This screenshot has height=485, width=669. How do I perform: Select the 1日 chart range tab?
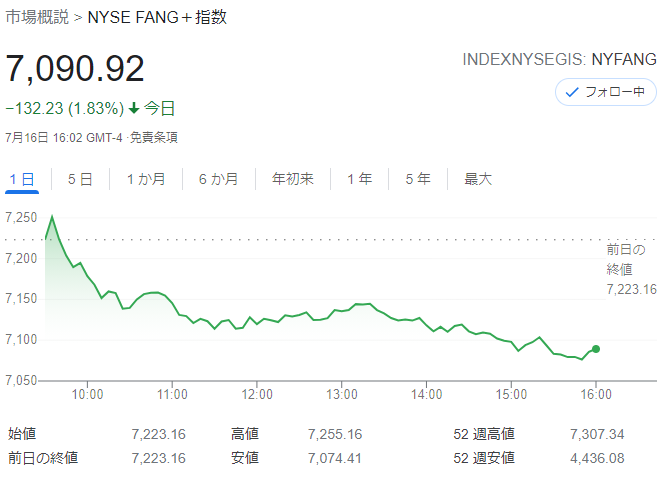pos(22,179)
